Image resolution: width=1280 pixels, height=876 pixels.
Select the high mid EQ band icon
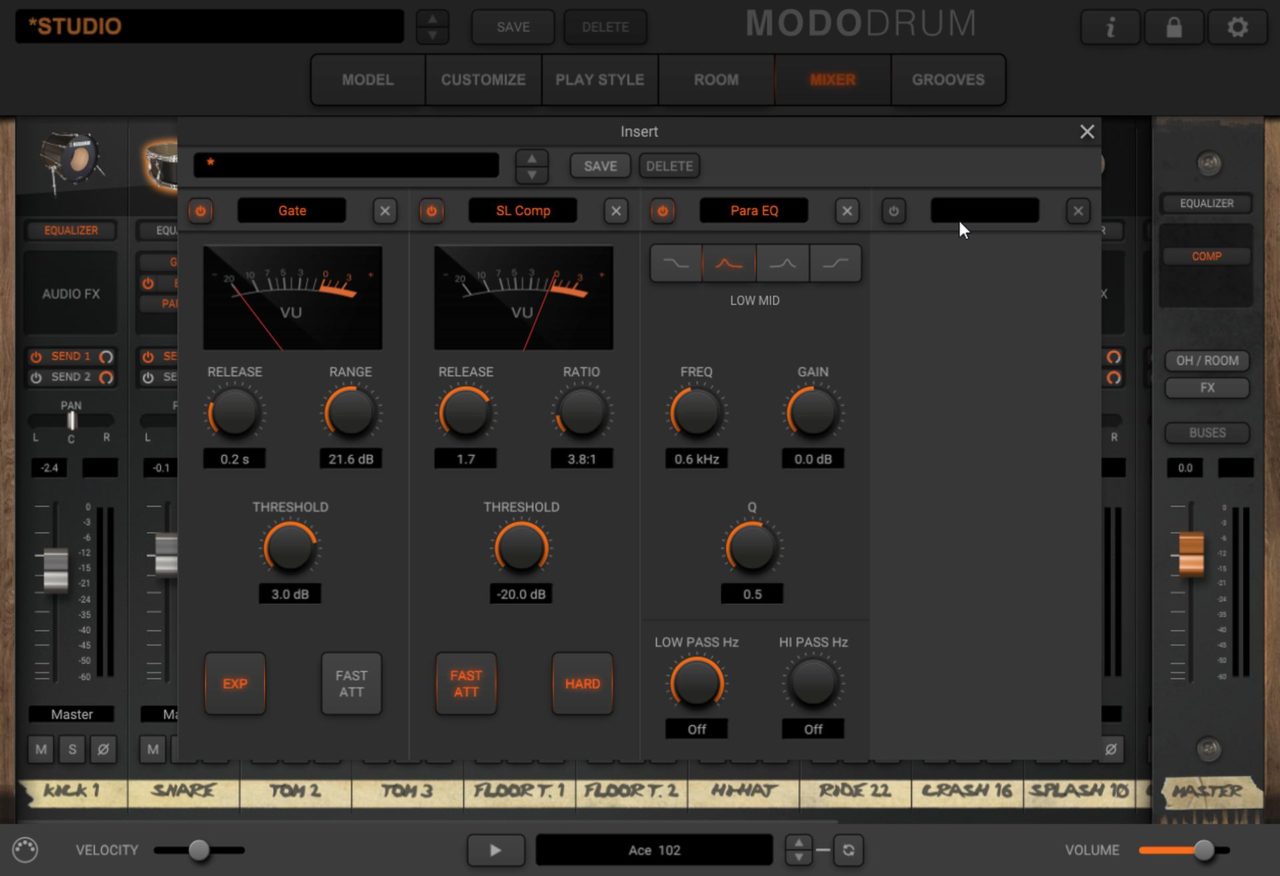782,263
